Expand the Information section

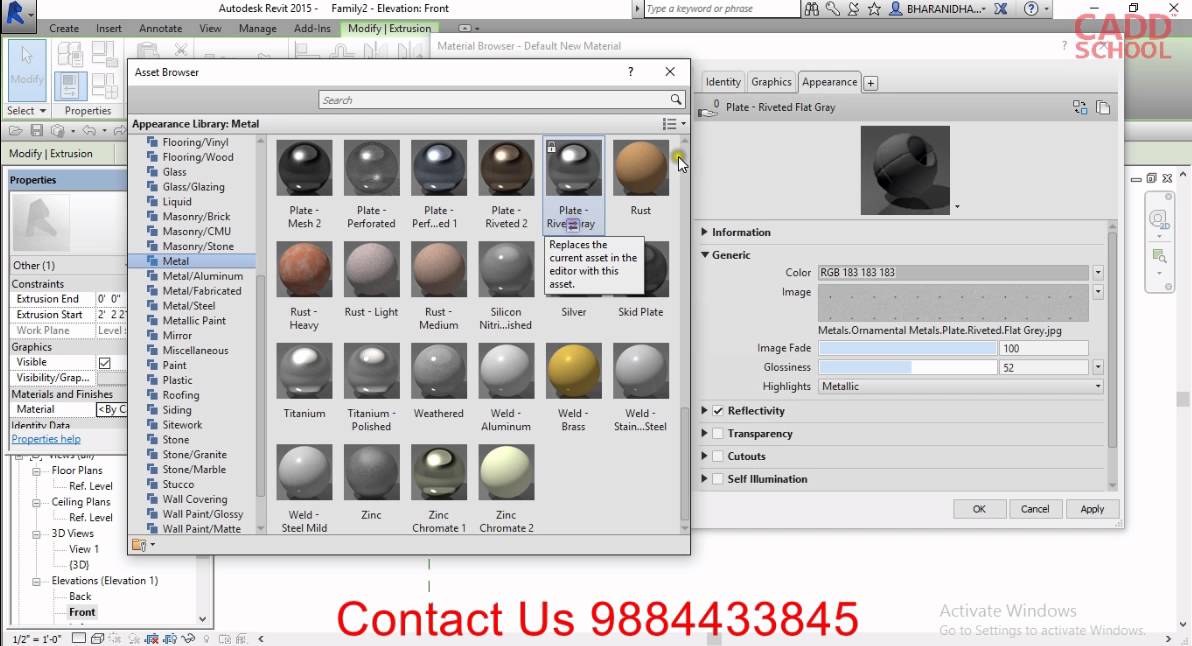704,232
